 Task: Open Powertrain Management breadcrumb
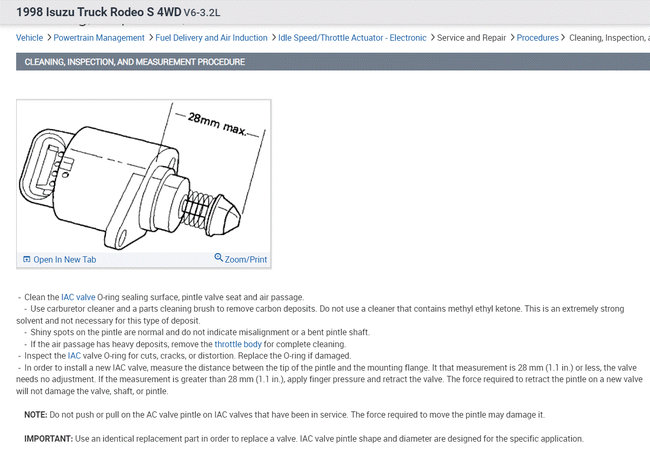[x=99, y=38]
